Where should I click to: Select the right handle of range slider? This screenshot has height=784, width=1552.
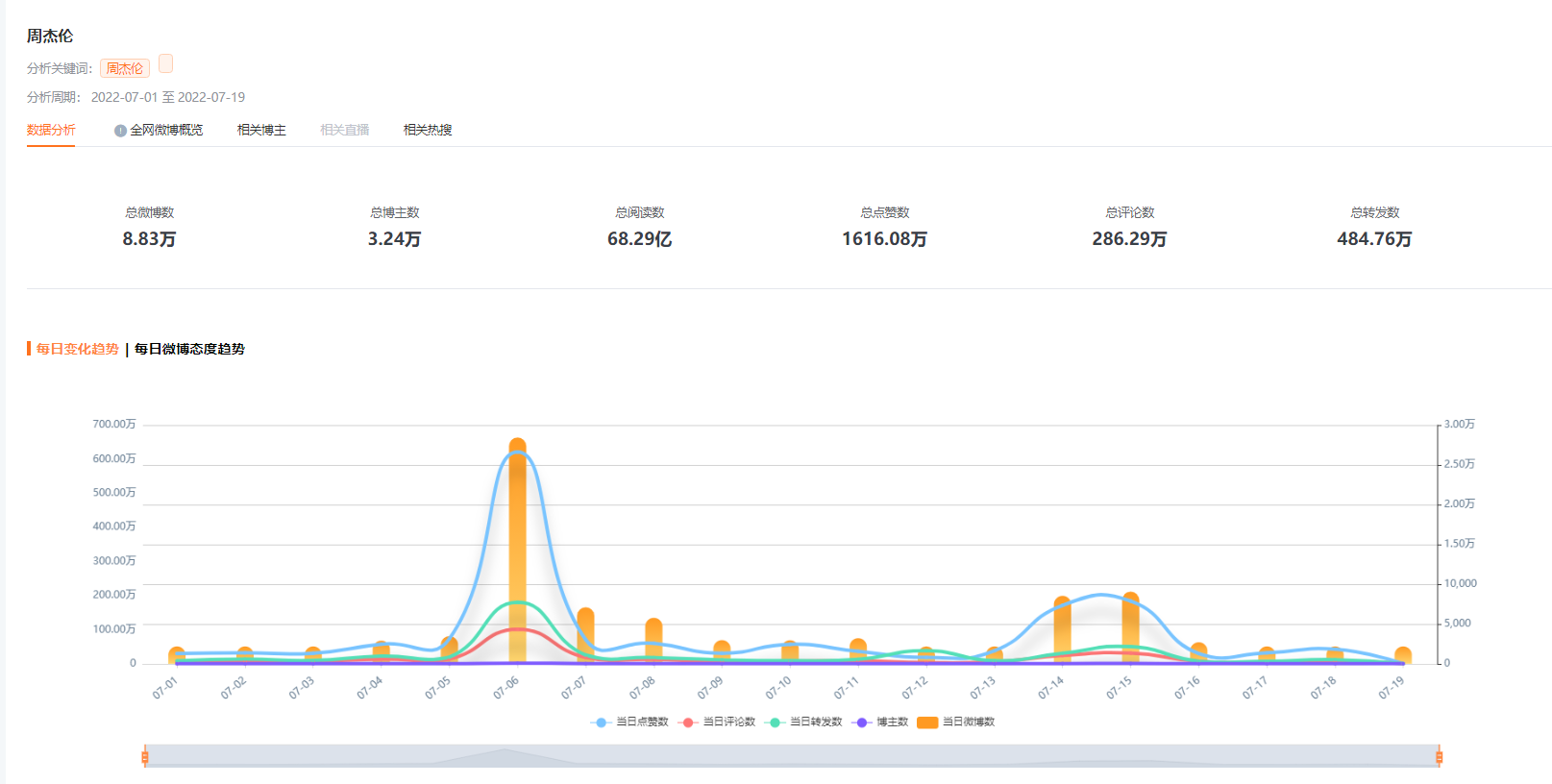pyautogui.click(x=1439, y=757)
